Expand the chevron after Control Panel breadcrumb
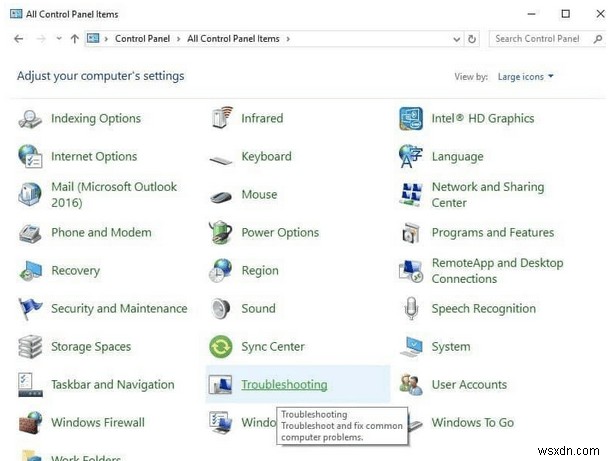This screenshot has height=461, width=611. pos(178,39)
